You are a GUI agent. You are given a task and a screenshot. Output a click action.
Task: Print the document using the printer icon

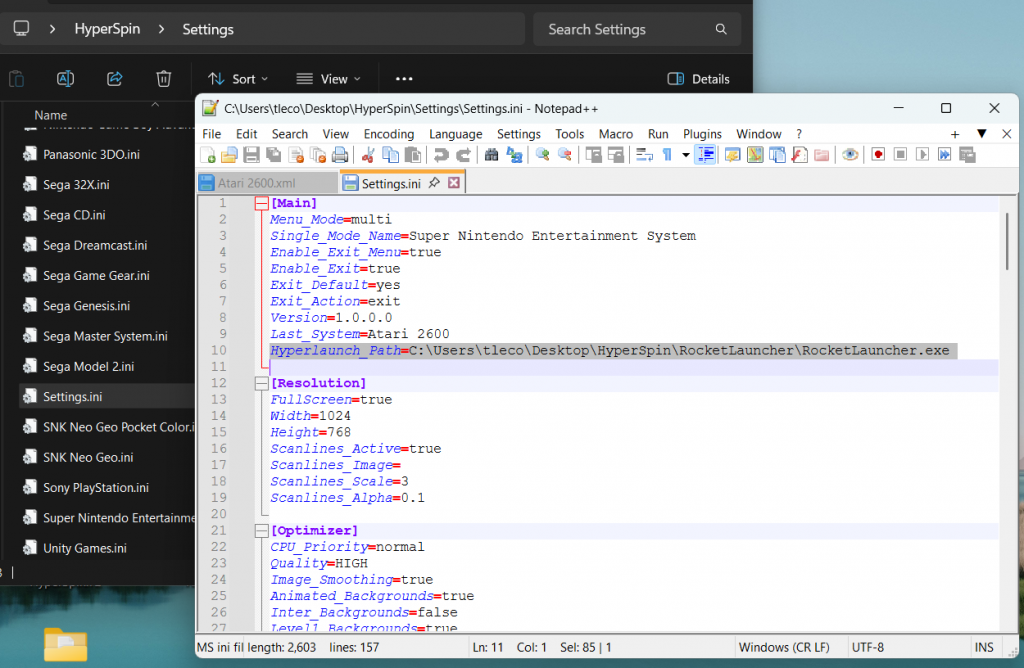[x=340, y=155]
